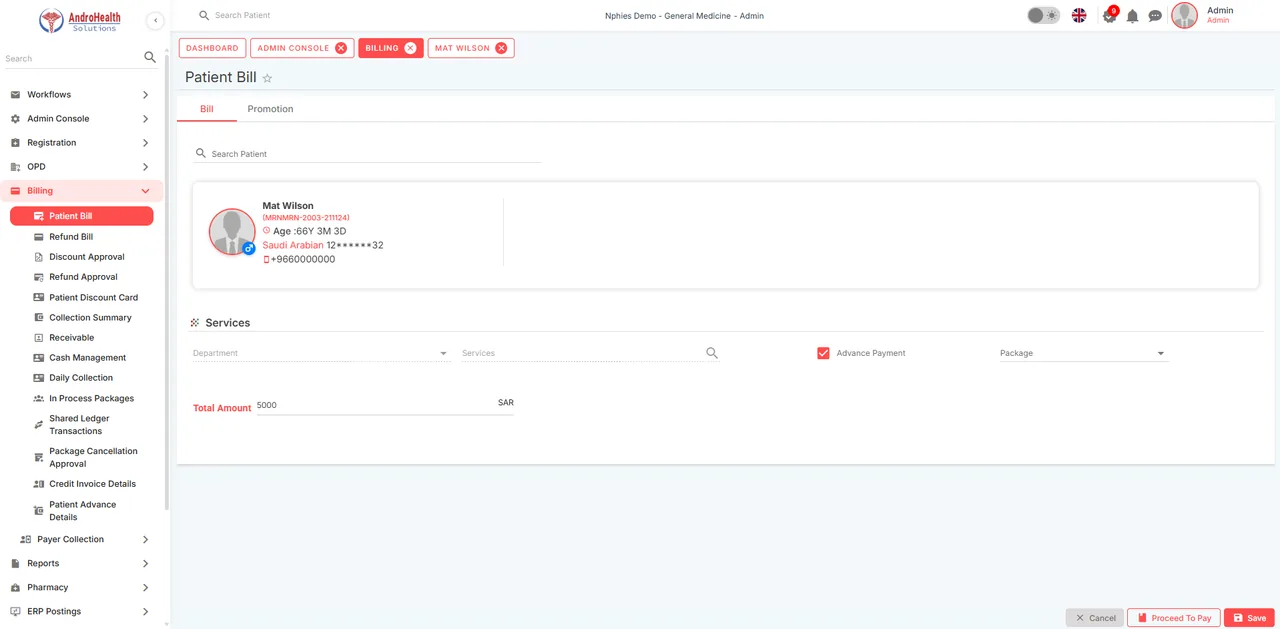The width and height of the screenshot is (1280, 629).
Task: Click the Saudi Arabian nationality link
Action: (x=293, y=245)
